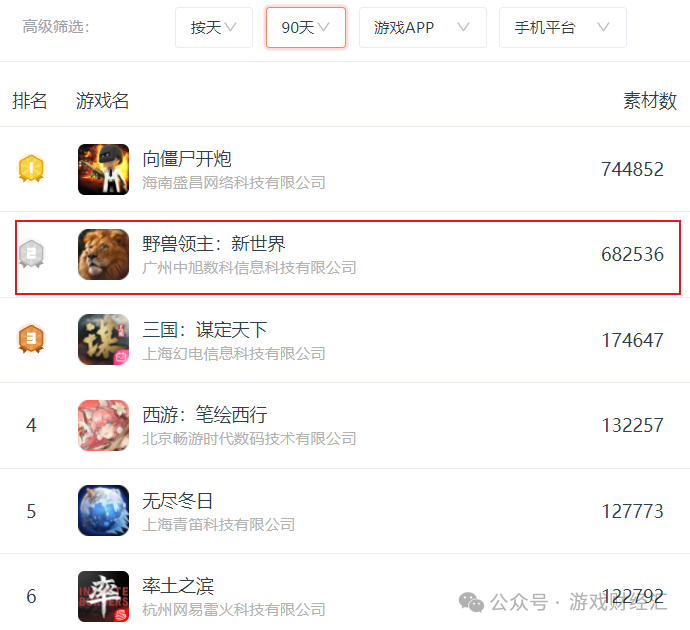This screenshot has width=690, height=630.
Task: Expand the 90天 time range dropdown
Action: [x=305, y=27]
